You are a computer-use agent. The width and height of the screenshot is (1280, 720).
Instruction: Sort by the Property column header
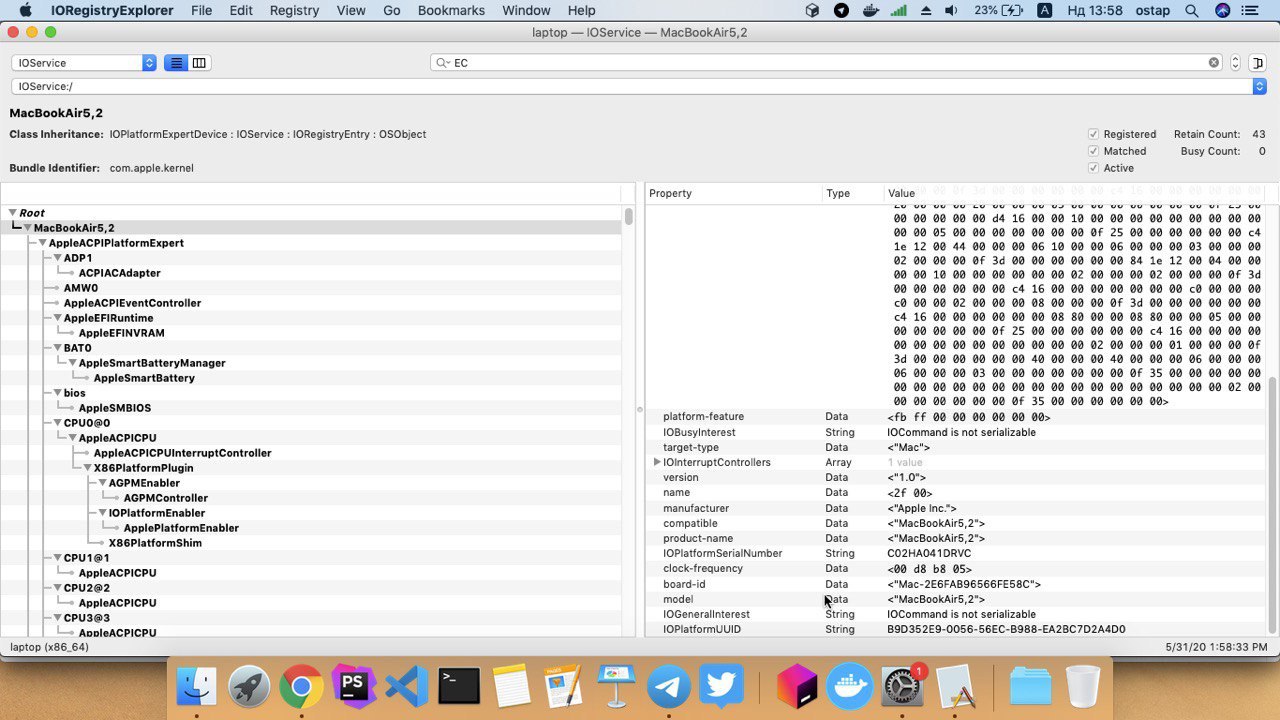(734, 193)
